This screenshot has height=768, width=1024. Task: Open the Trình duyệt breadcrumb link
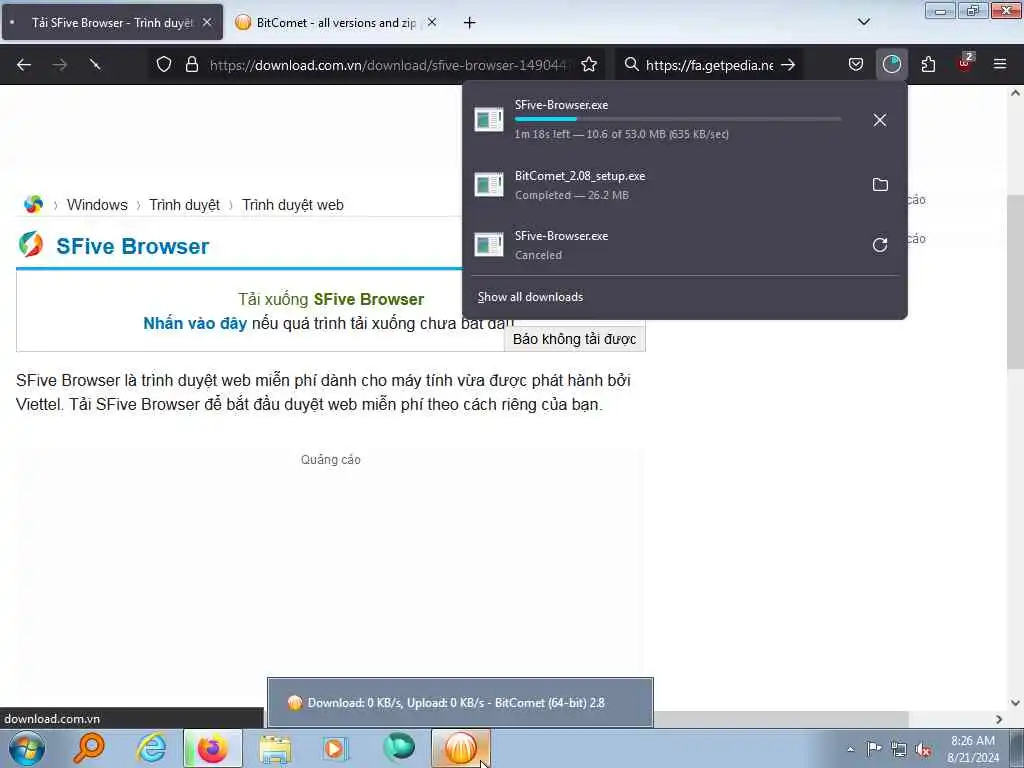click(184, 205)
